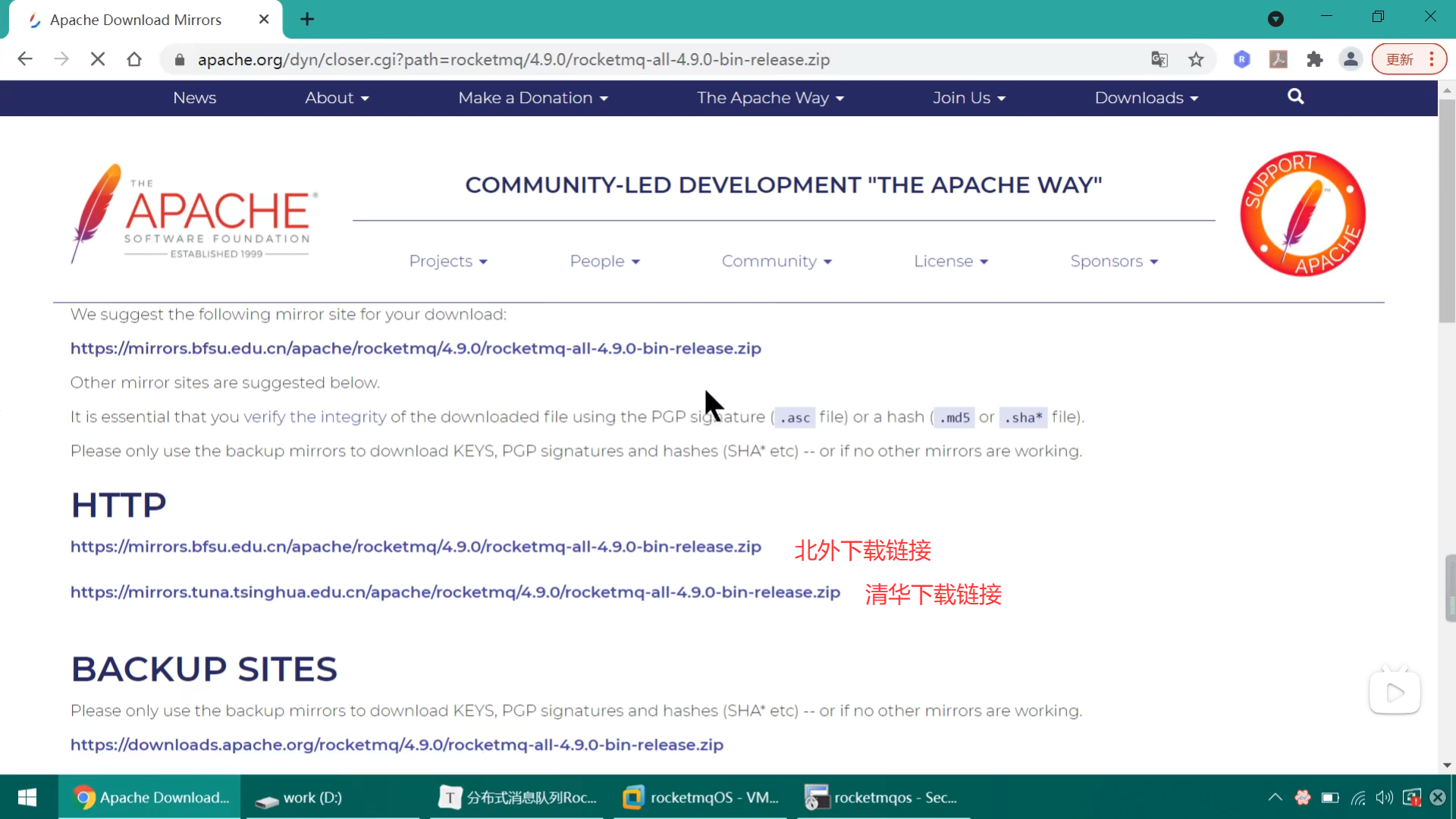This screenshot has height=819, width=1456.
Task: Open the Projects dropdown
Action: pos(447,261)
